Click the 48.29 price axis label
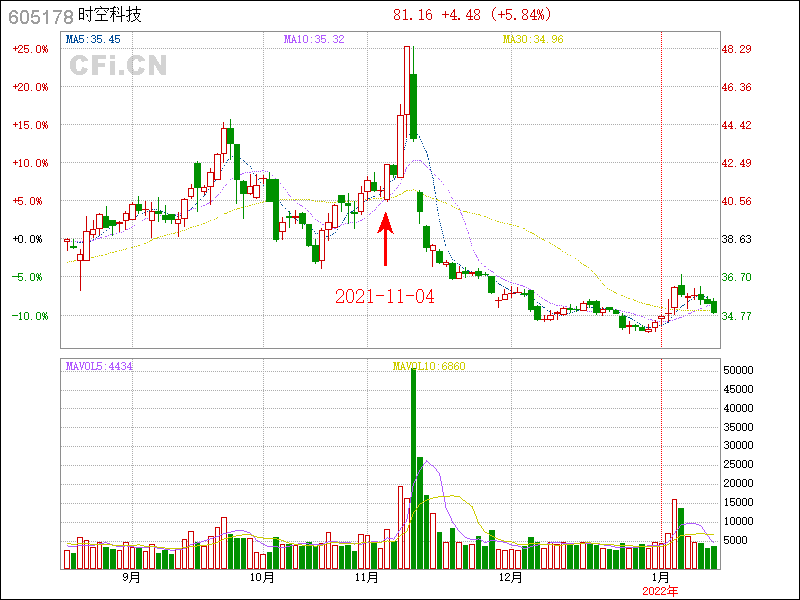This screenshot has width=800, height=600. (x=737, y=49)
